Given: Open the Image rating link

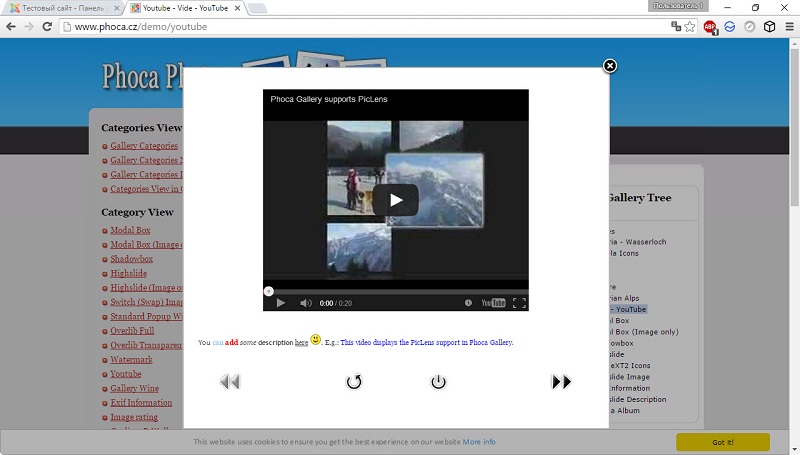Looking at the screenshot, I should click(134, 417).
